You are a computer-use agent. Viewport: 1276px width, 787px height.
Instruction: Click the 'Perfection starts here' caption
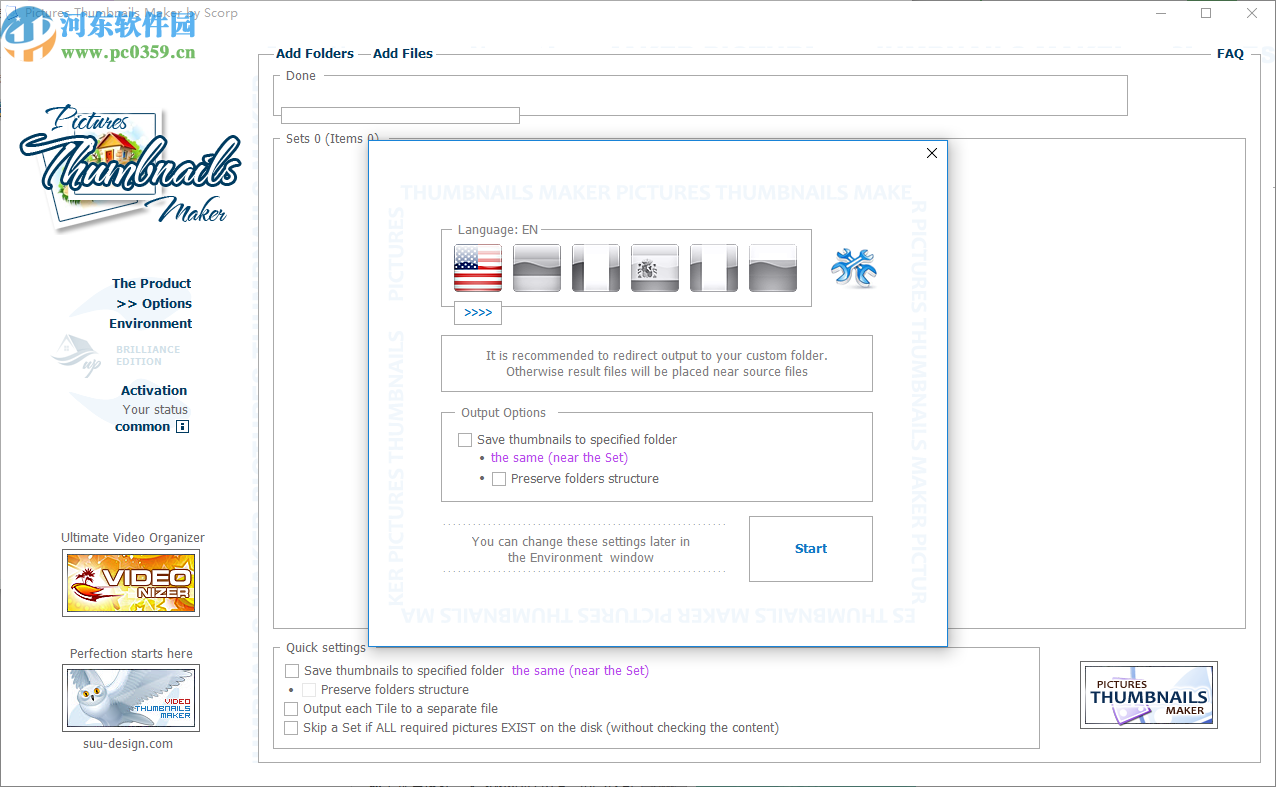131,654
